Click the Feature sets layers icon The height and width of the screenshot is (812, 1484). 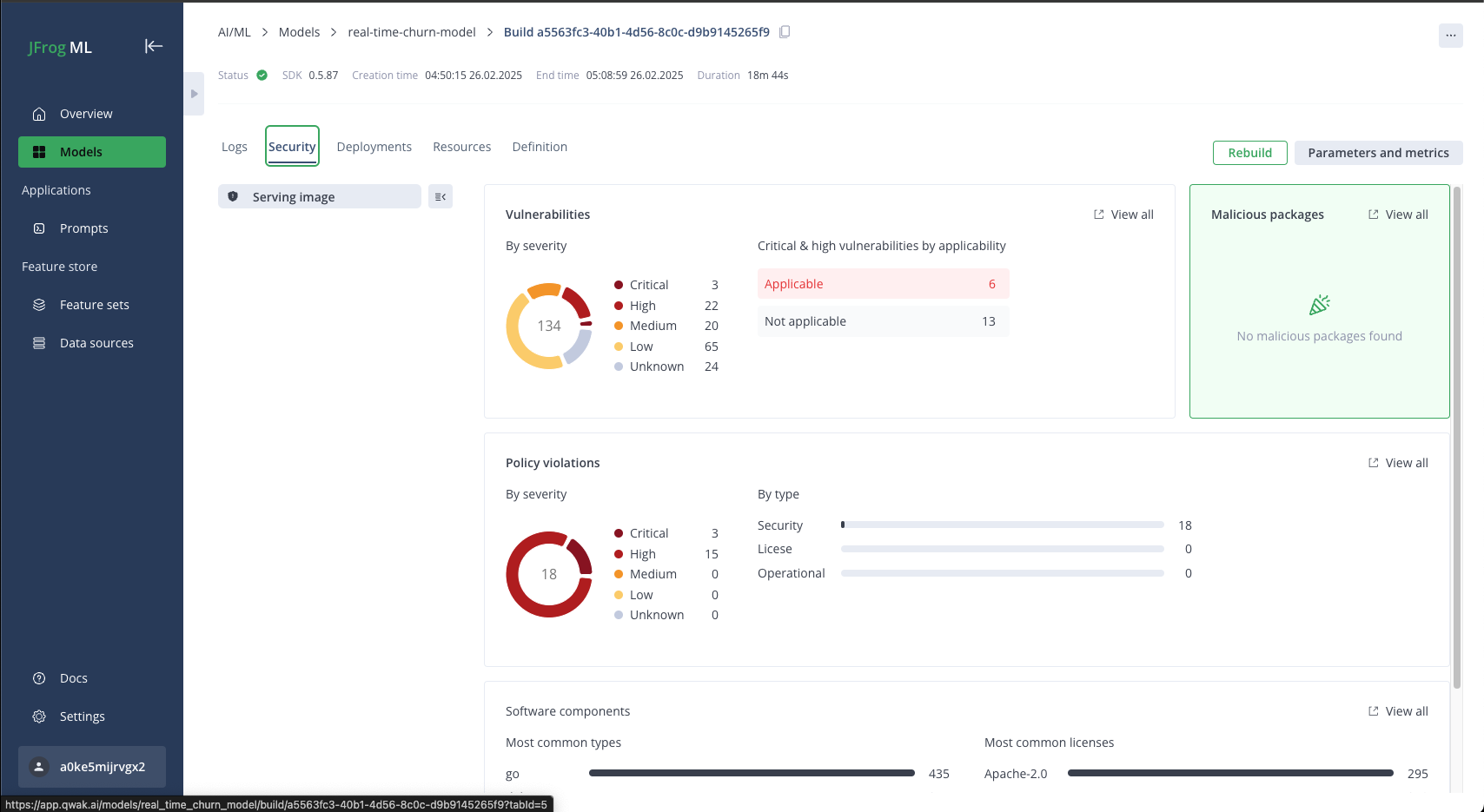pos(39,305)
